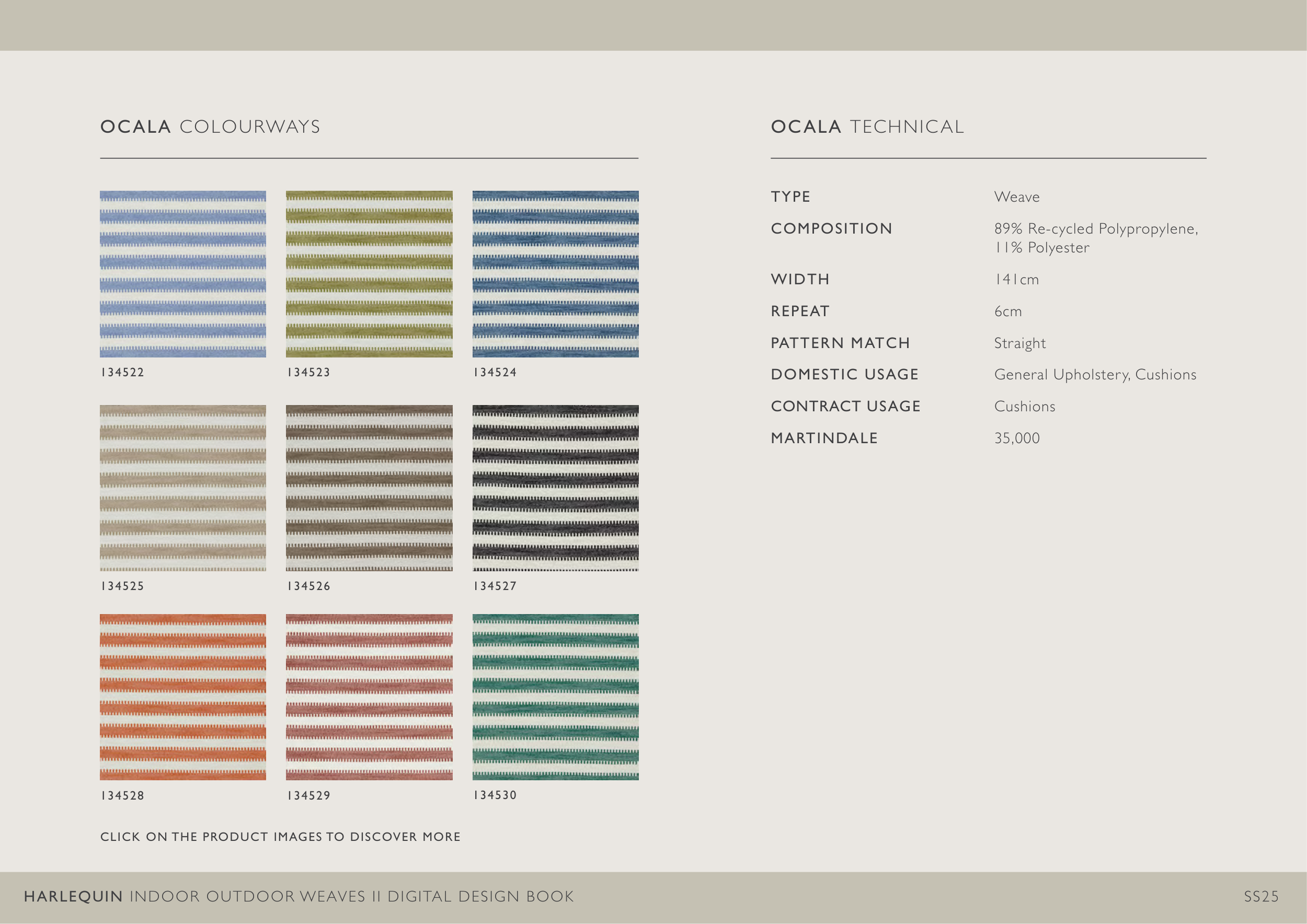Image resolution: width=1307 pixels, height=924 pixels.
Task: Click the brown 134526 fabric swatch
Action: click(369, 488)
